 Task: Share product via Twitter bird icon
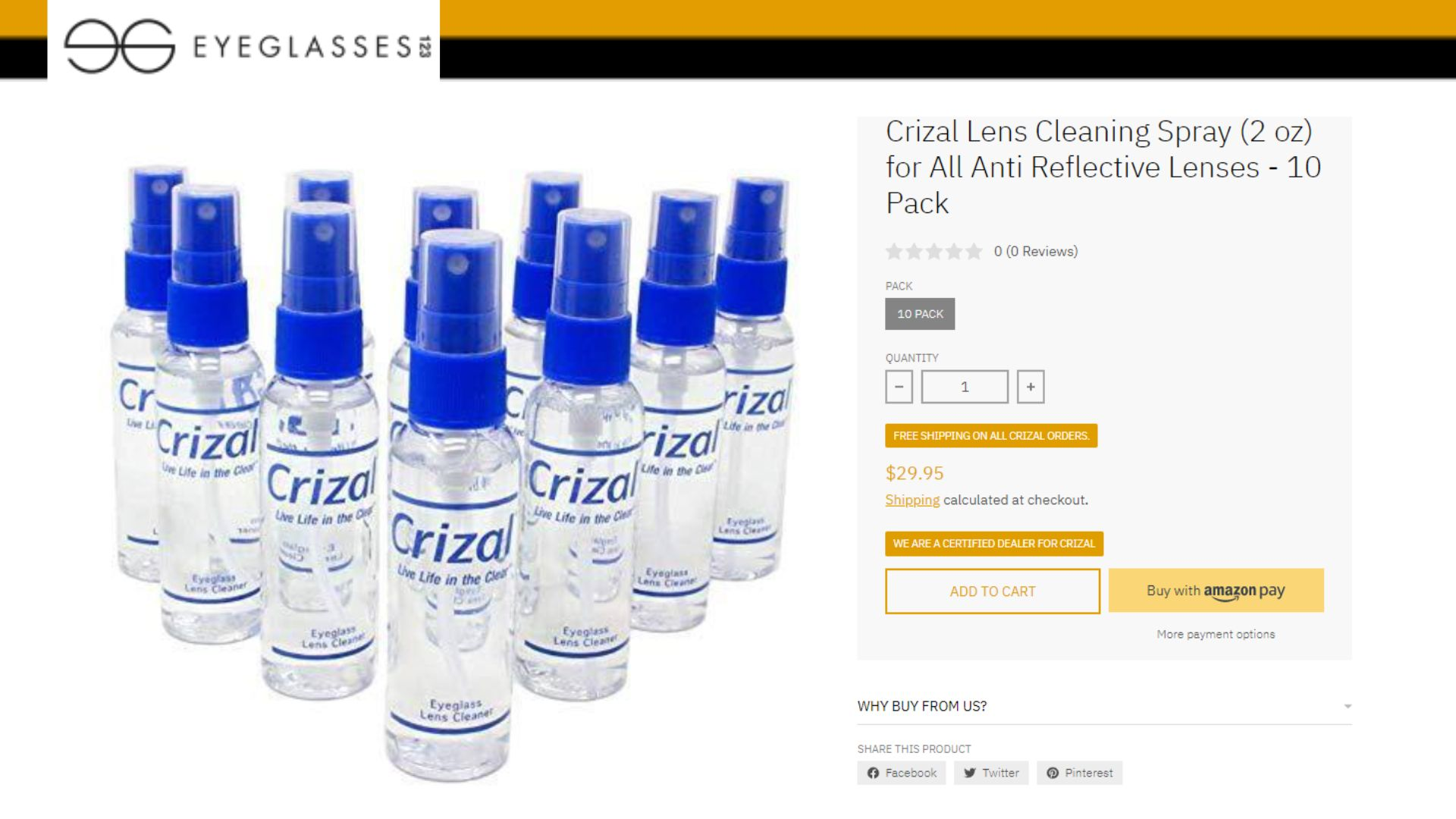[x=969, y=773]
